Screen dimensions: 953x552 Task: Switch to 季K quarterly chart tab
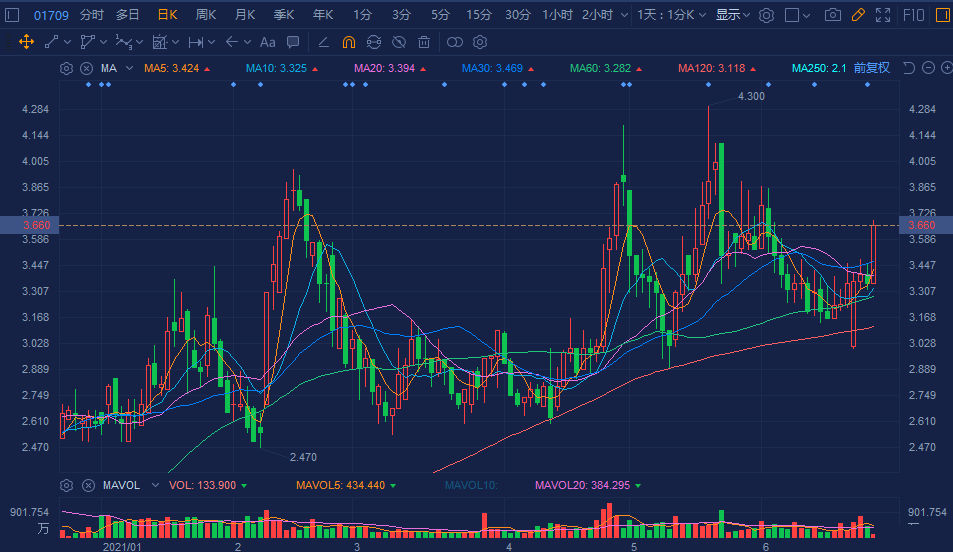[x=284, y=15]
